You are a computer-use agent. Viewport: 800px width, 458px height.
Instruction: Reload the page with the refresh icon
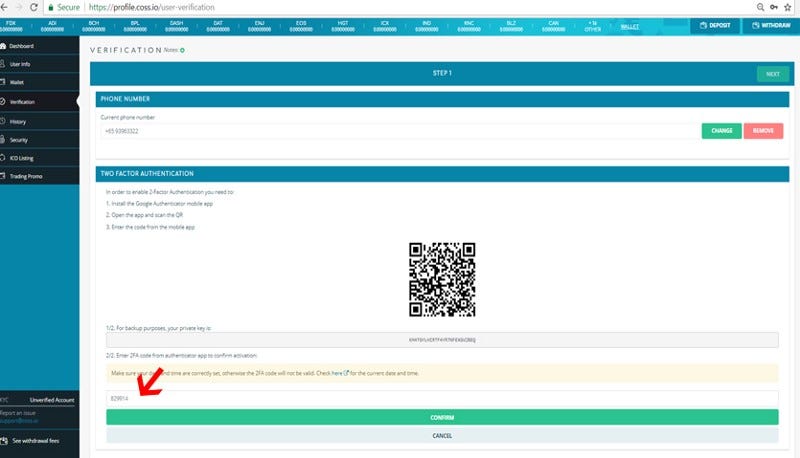pos(34,7)
